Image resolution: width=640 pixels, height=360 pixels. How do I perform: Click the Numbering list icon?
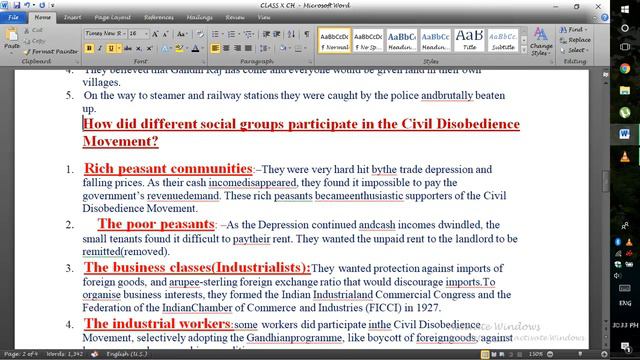231,34
